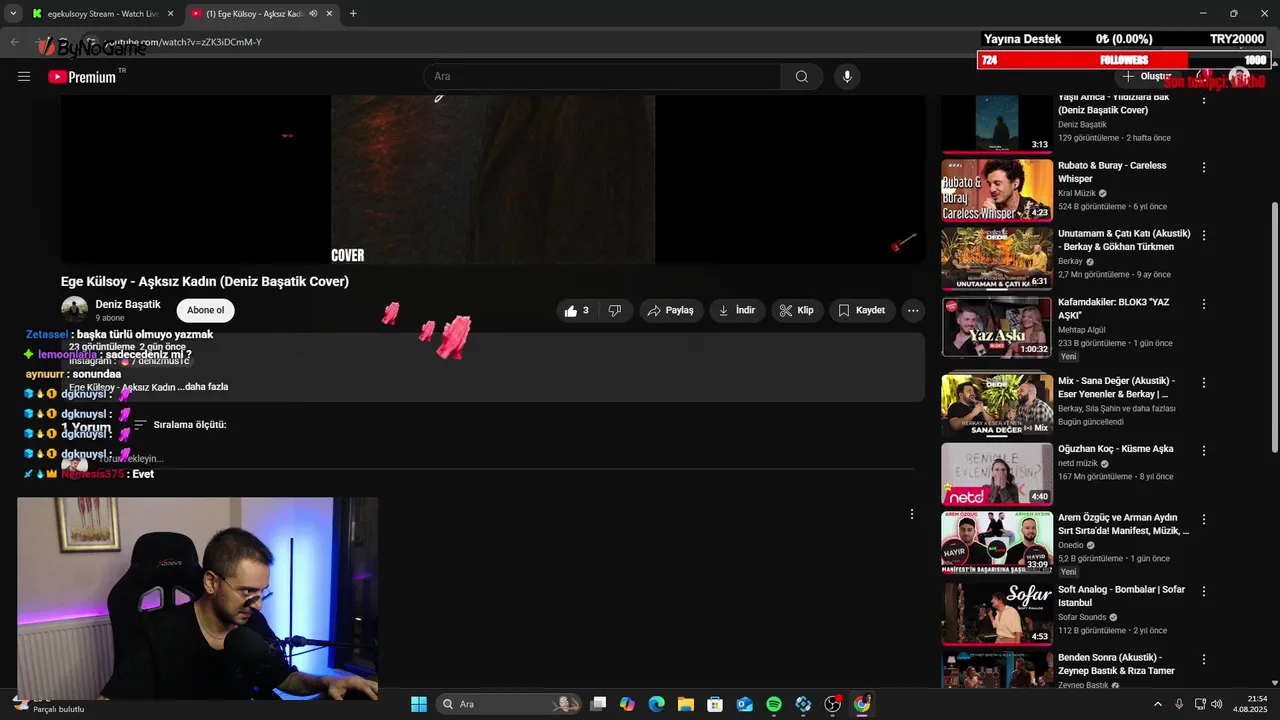Switch to Chrome in the taskbar
This screenshot has width=1280, height=720.
click(x=862, y=704)
